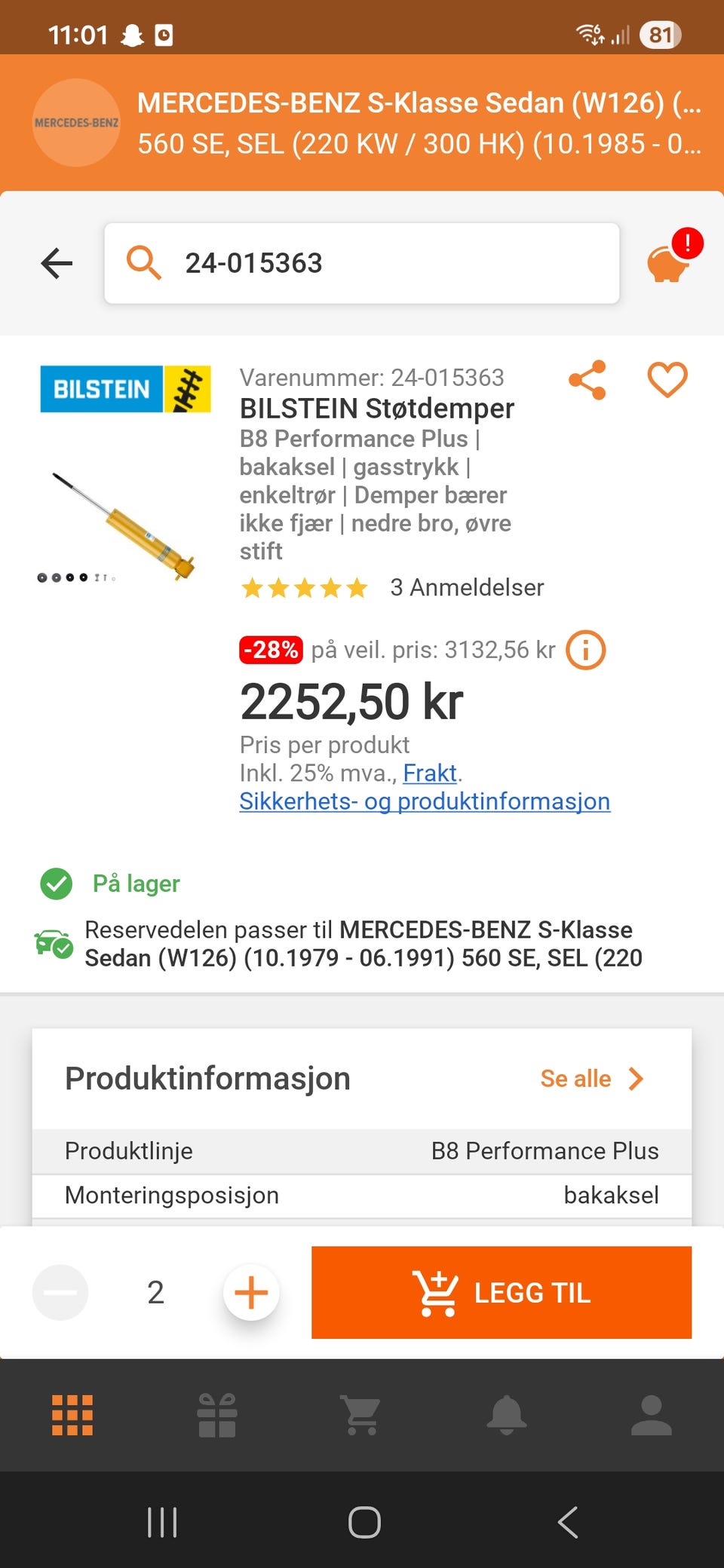This screenshot has height=1568, width=724.
Task: Open the notifications bell tab
Action: [x=506, y=1415]
